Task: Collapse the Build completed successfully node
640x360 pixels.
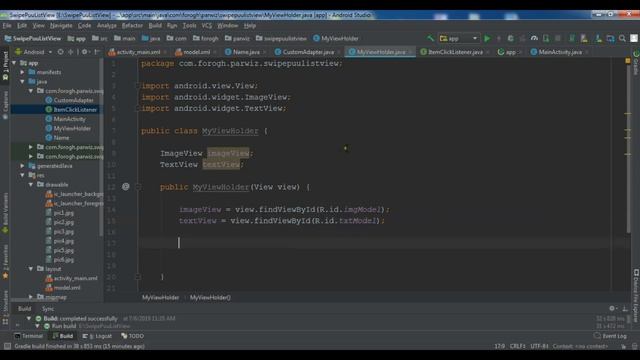Action: [x=29, y=318]
